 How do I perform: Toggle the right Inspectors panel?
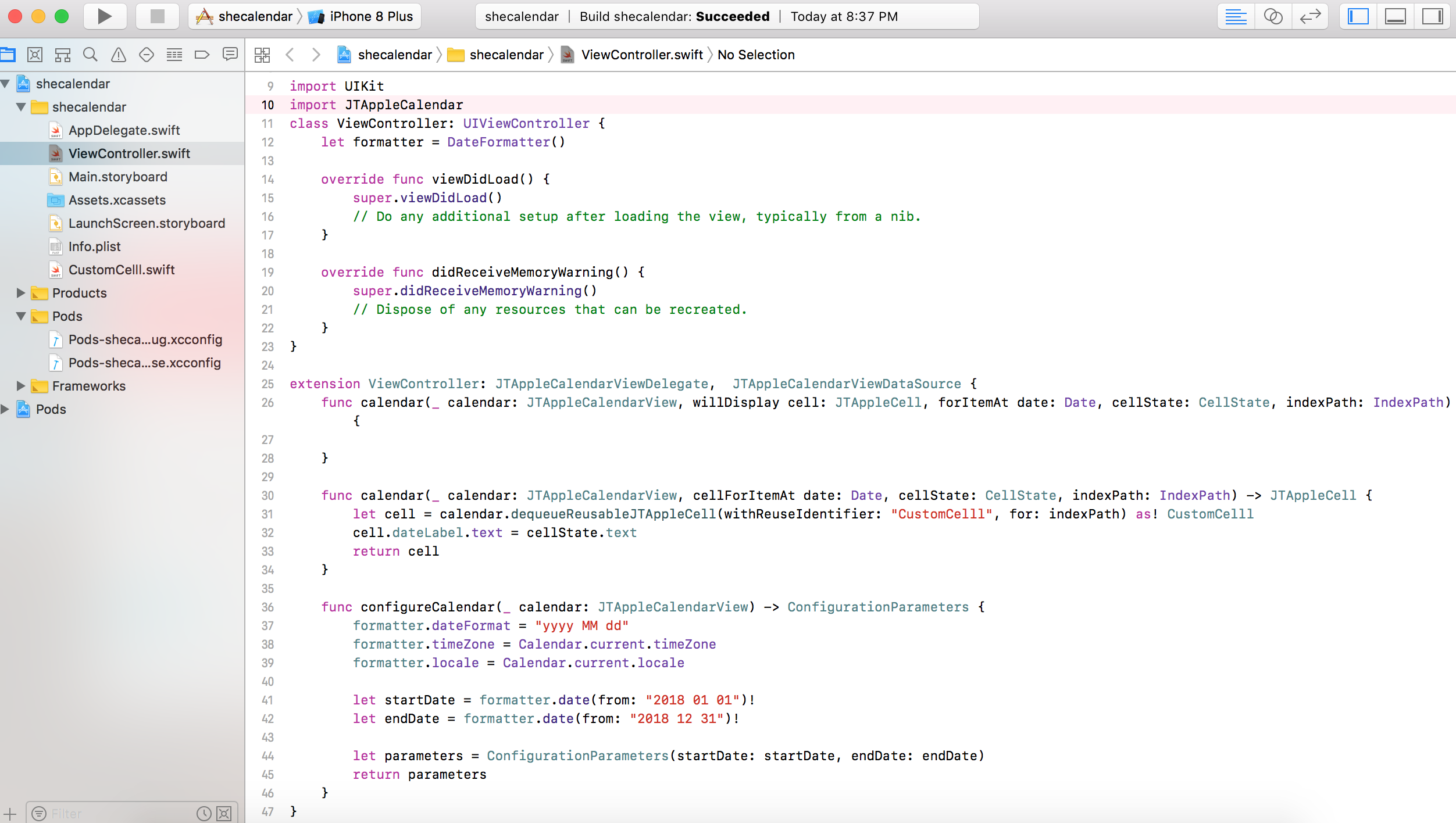click(1432, 16)
